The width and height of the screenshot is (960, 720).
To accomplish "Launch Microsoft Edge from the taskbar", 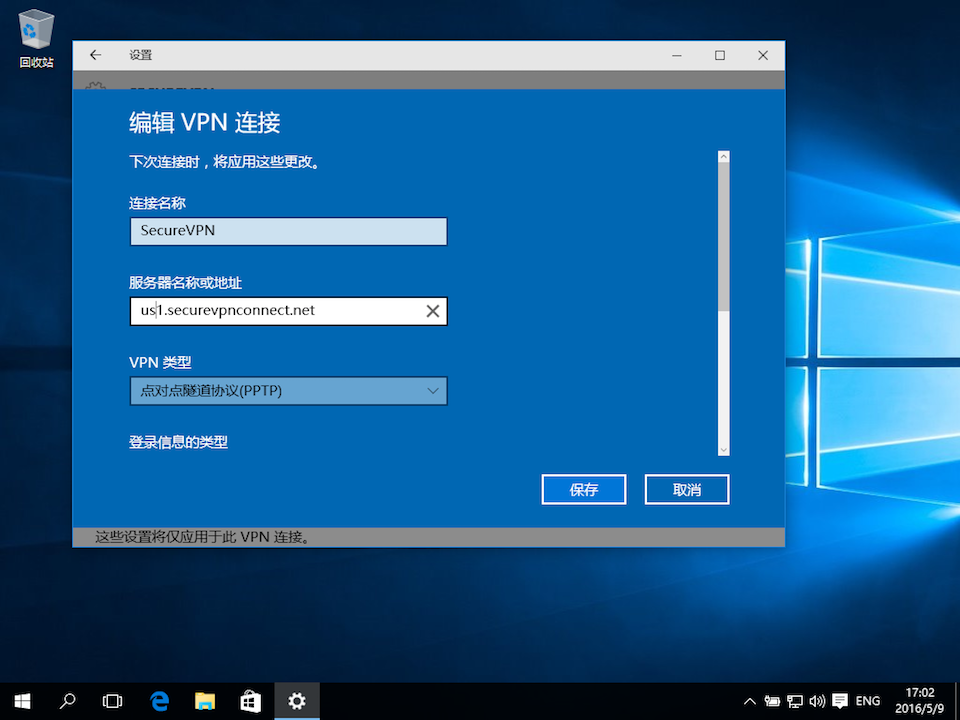I will [159, 701].
